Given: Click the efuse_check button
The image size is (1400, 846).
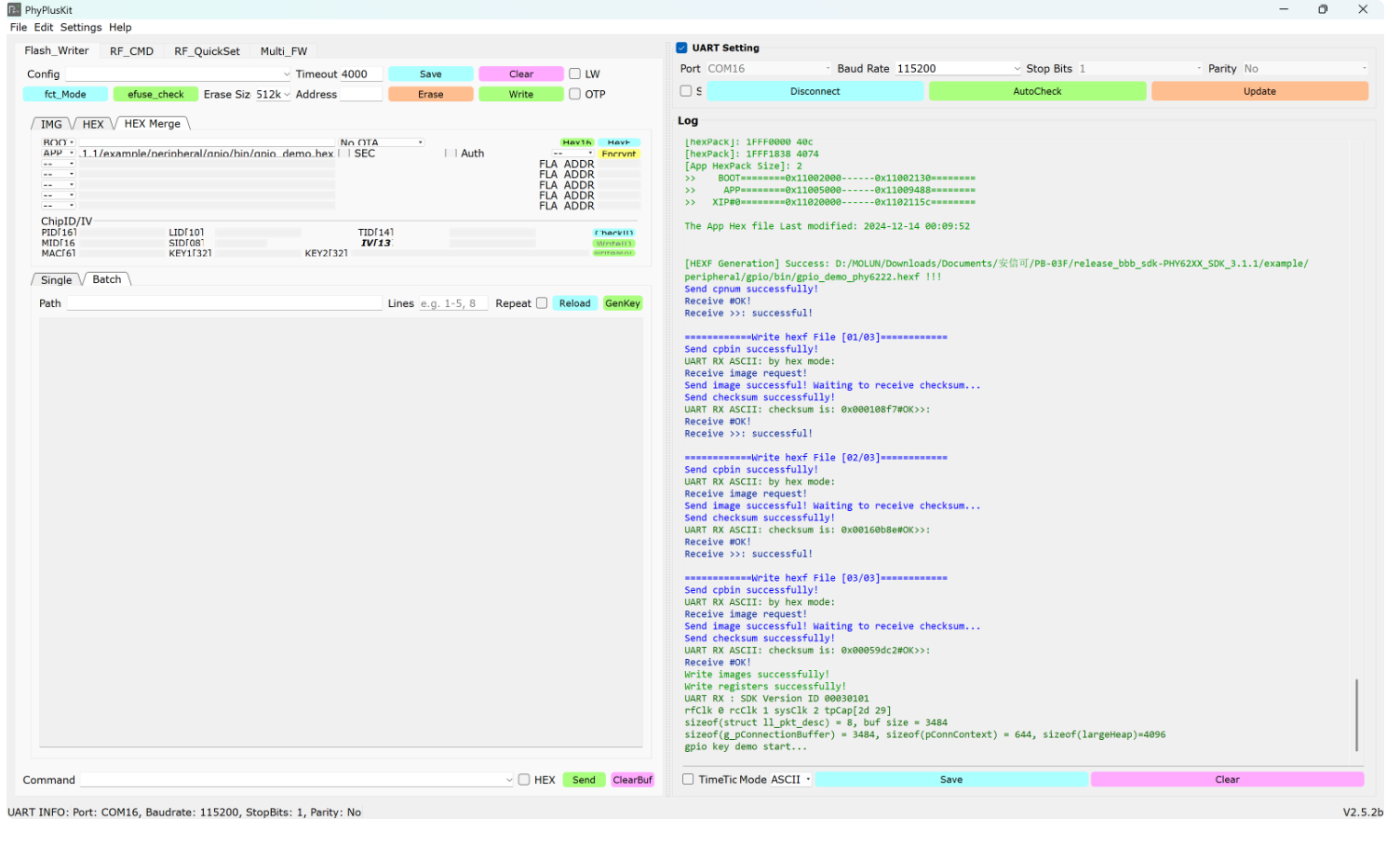Looking at the screenshot, I should [x=155, y=95].
